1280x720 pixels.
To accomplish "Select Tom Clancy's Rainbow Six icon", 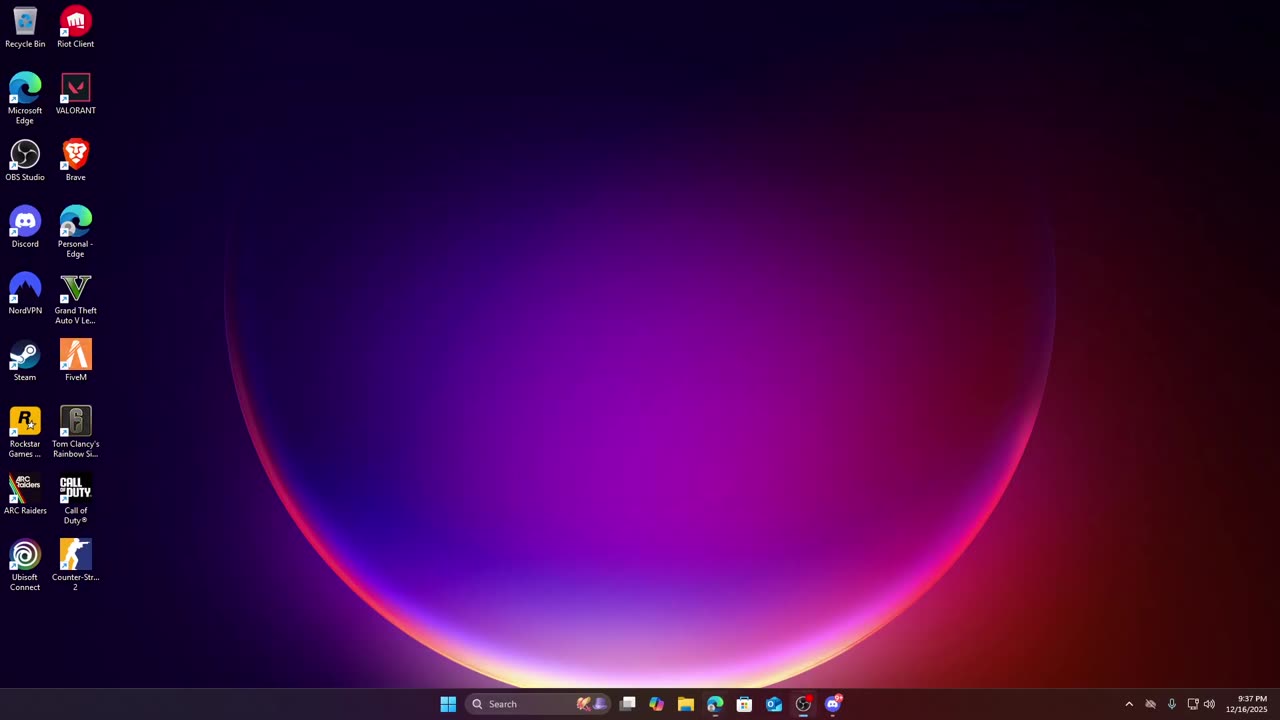I will tap(75, 432).
